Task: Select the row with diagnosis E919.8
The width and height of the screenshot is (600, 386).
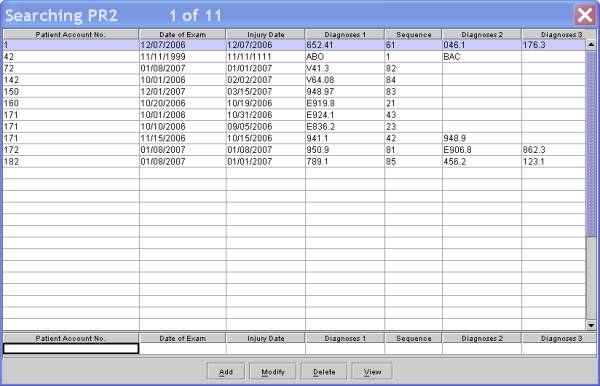Action: coord(294,103)
